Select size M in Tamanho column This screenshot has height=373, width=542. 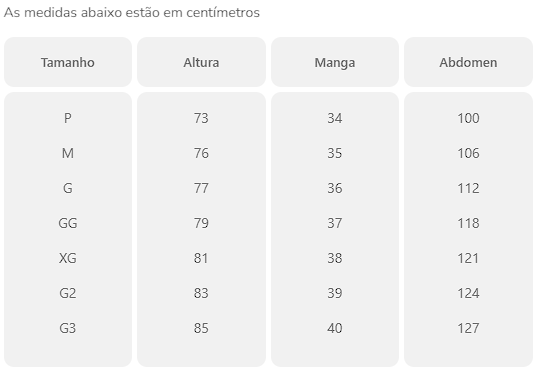point(68,153)
